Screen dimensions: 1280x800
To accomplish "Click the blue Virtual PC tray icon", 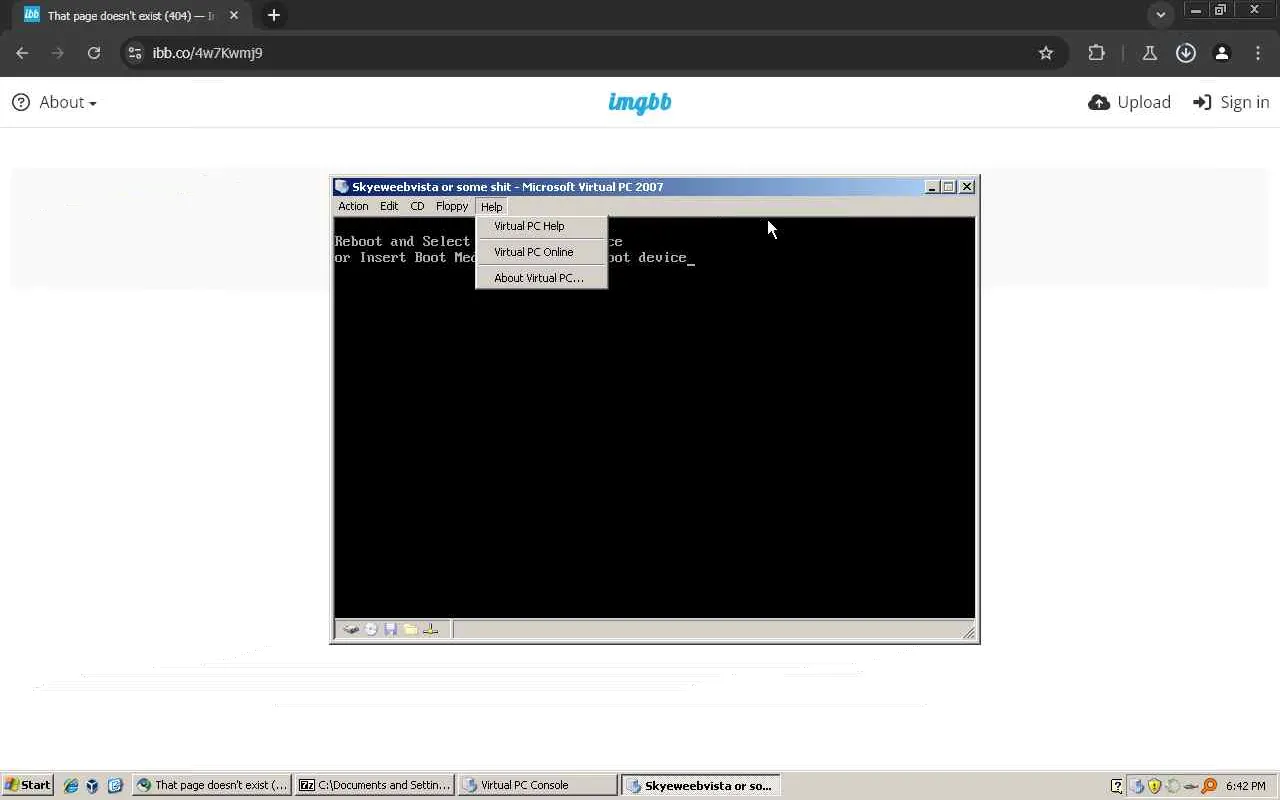I will pyautogui.click(x=1137, y=786).
